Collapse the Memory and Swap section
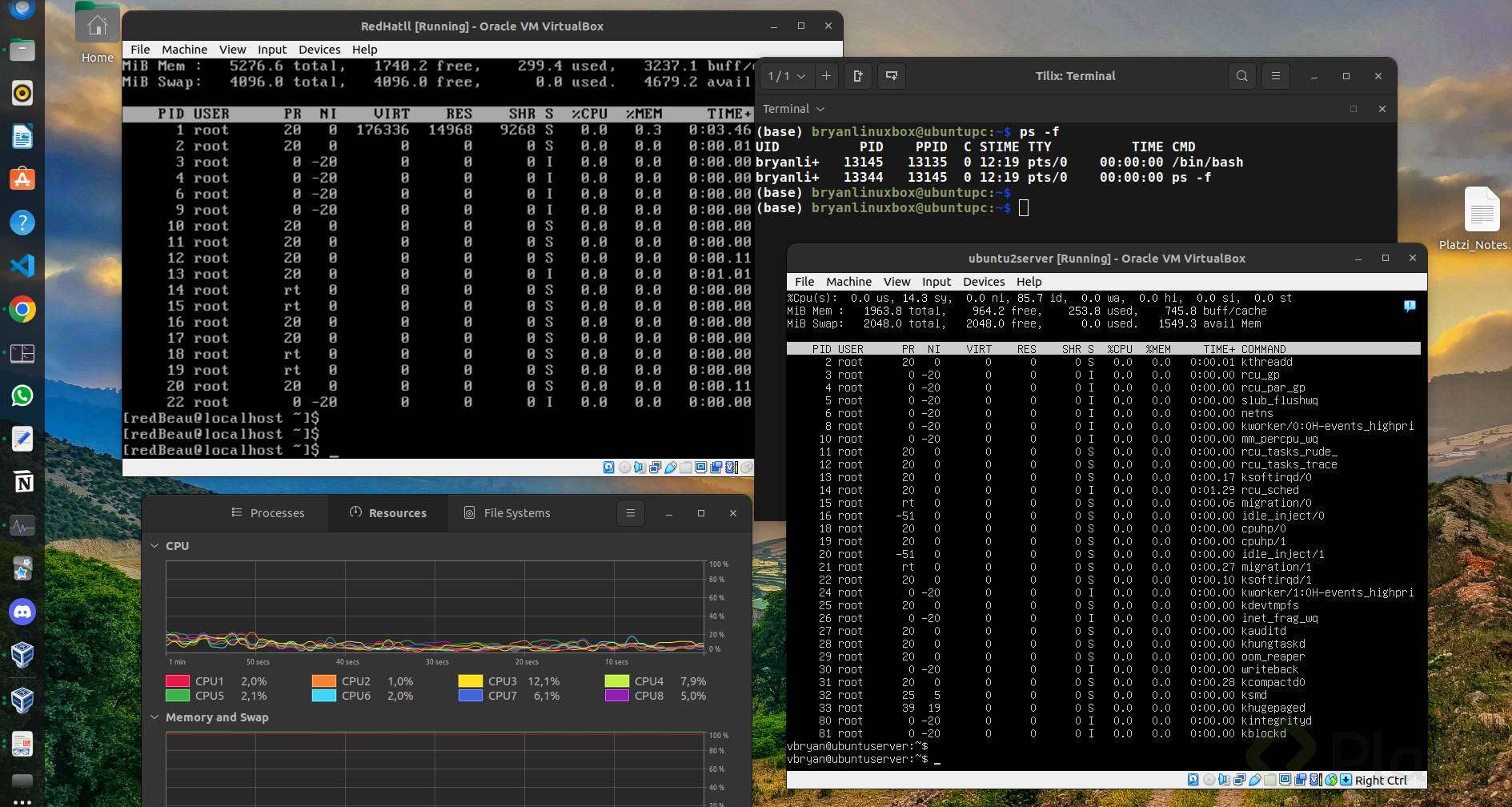Screen dimensions: 1512x807 point(154,717)
